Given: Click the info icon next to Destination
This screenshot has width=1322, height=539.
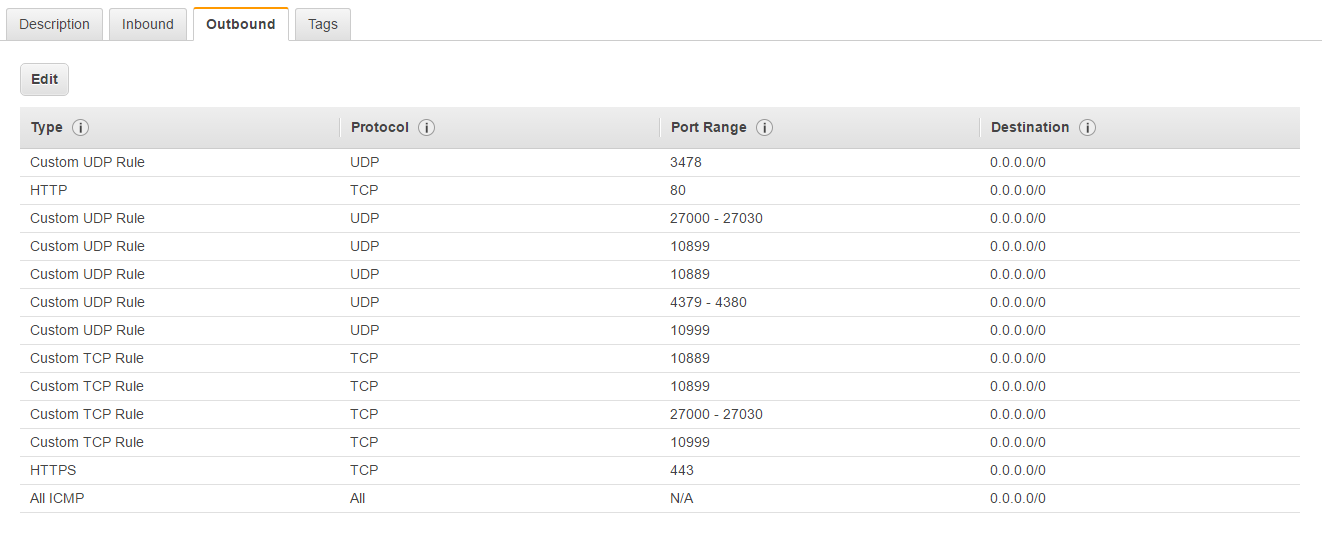Looking at the screenshot, I should (1087, 128).
